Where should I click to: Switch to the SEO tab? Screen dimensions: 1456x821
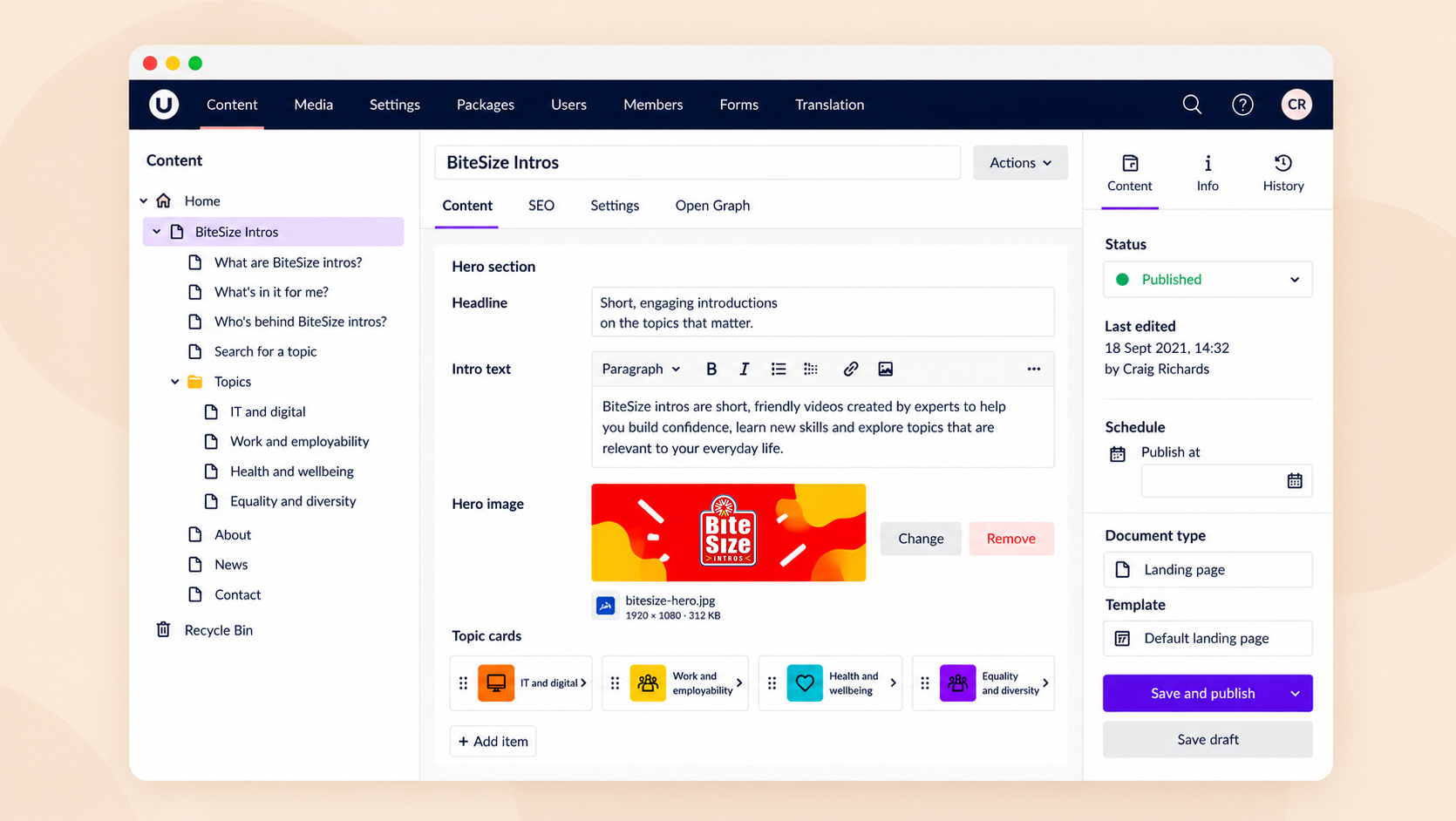point(541,206)
